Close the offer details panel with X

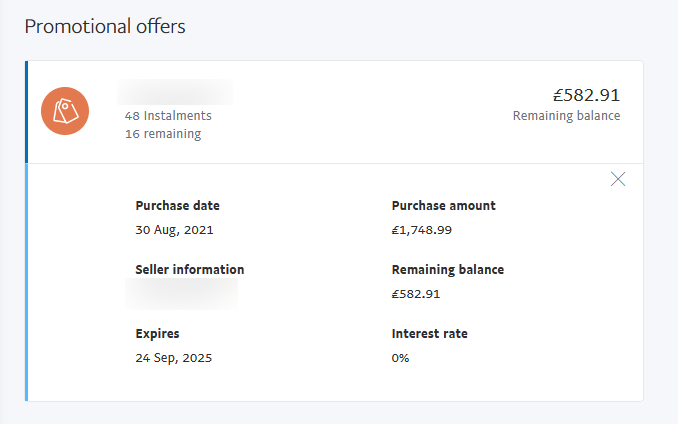618,179
